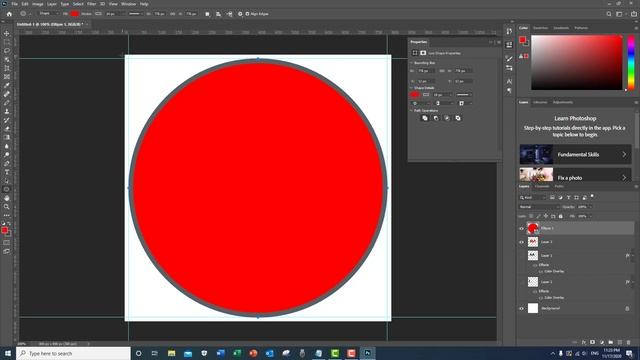Open the Filter menu
The image size is (640, 360).
[x=91, y=4]
